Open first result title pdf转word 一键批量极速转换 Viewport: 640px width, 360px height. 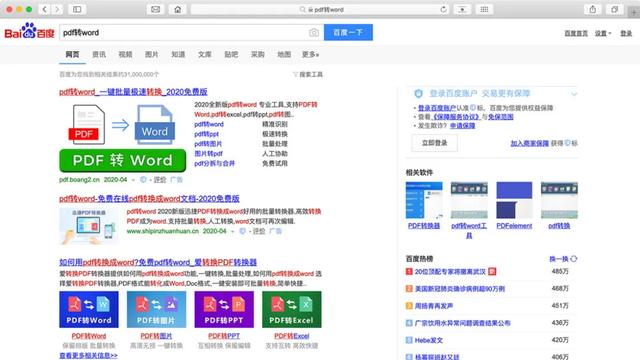[x=133, y=92]
